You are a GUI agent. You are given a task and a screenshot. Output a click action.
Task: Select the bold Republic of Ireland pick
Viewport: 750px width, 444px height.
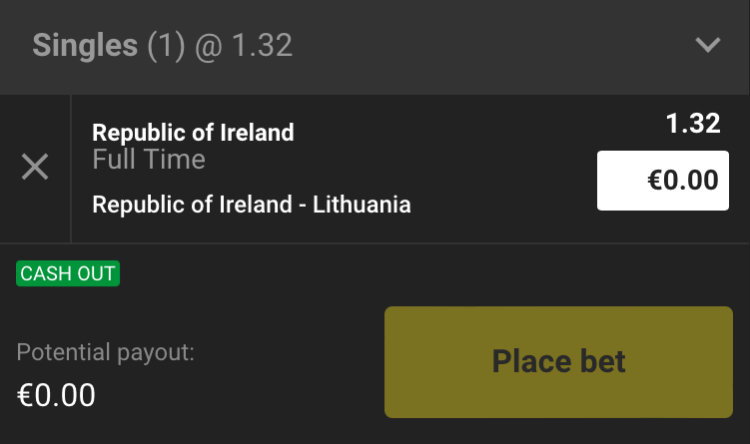[x=193, y=133]
